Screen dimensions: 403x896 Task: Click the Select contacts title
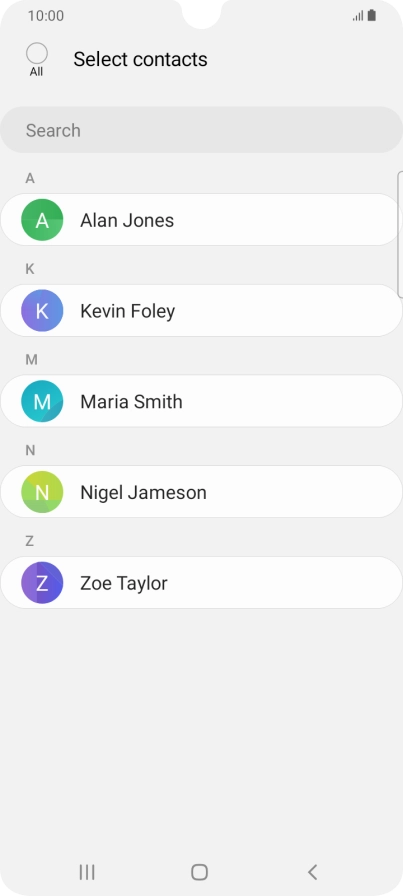pyautogui.click(x=141, y=59)
